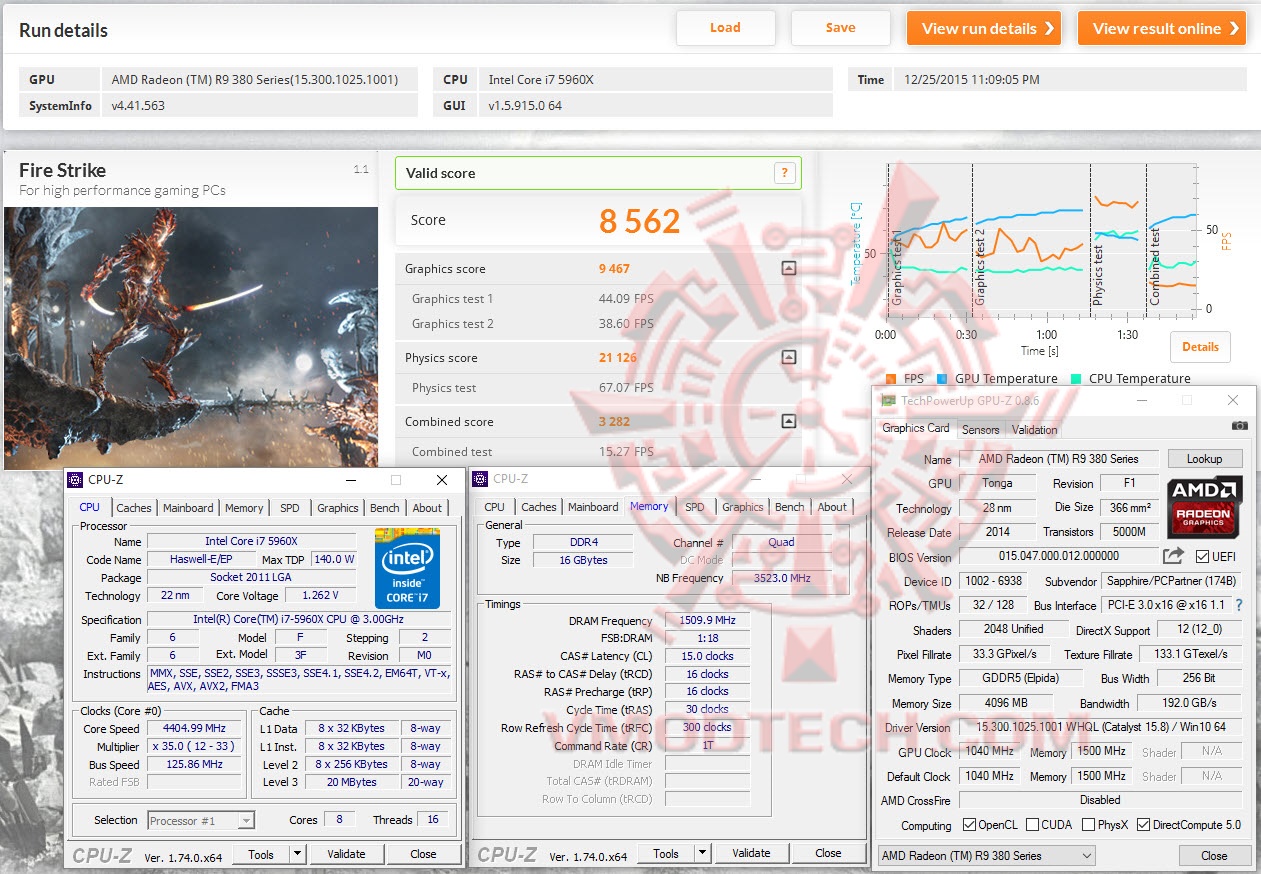The image size is (1261, 874).
Task: Click the Load button
Action: pyautogui.click(x=725, y=28)
